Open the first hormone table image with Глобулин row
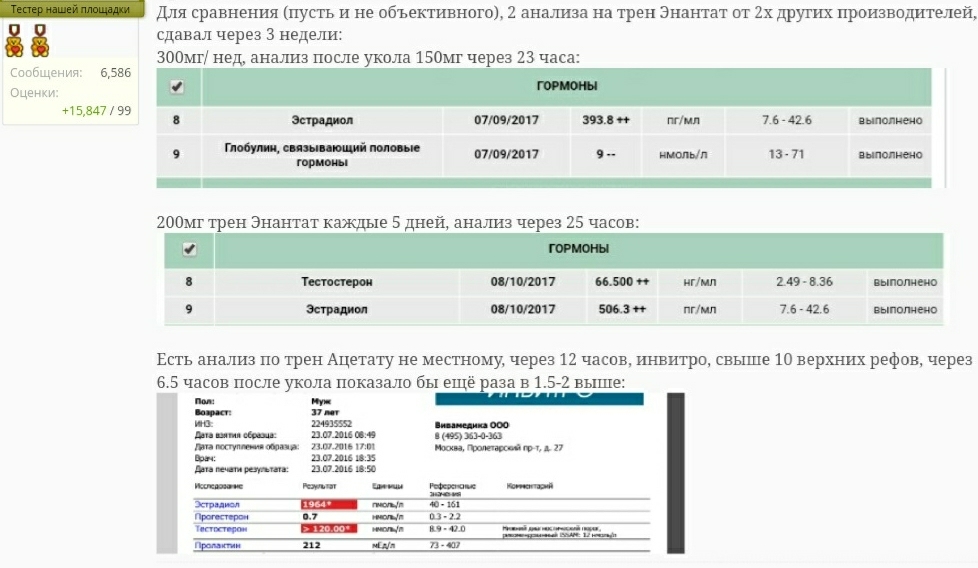The image size is (978, 568). pyautogui.click(x=551, y=128)
